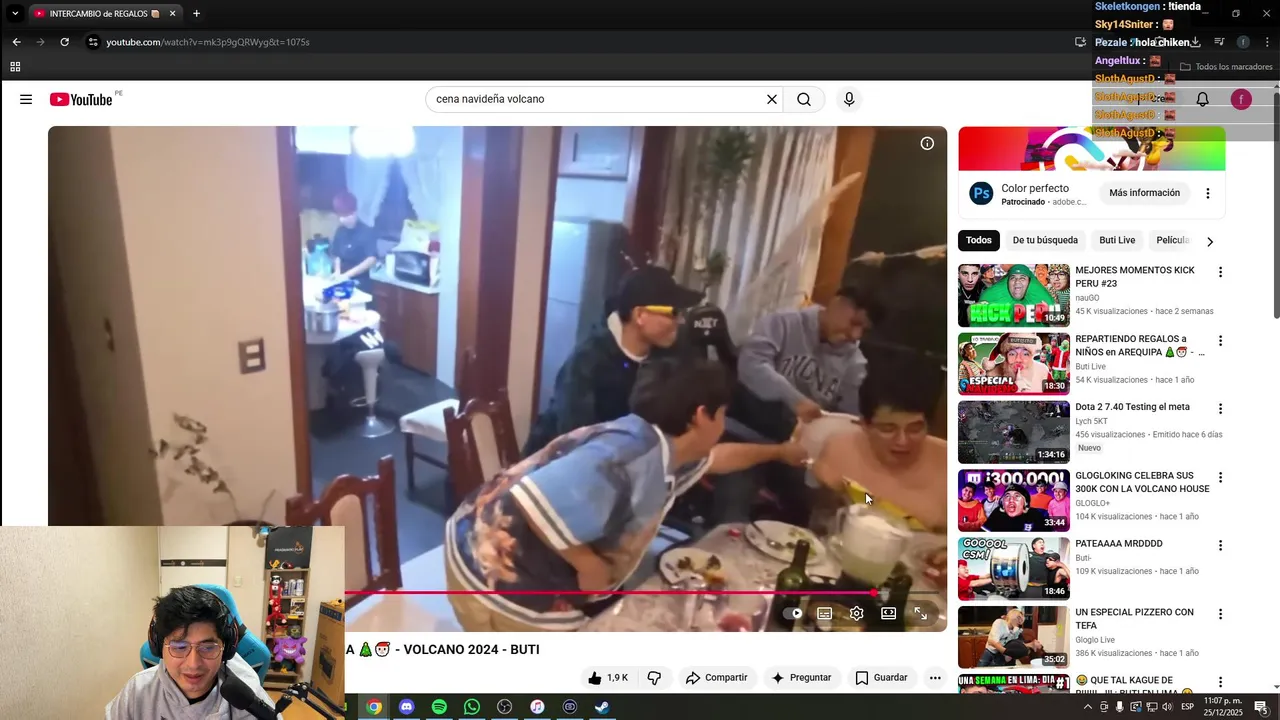Click the address bar URL
1280x720 pixels.
(208, 42)
